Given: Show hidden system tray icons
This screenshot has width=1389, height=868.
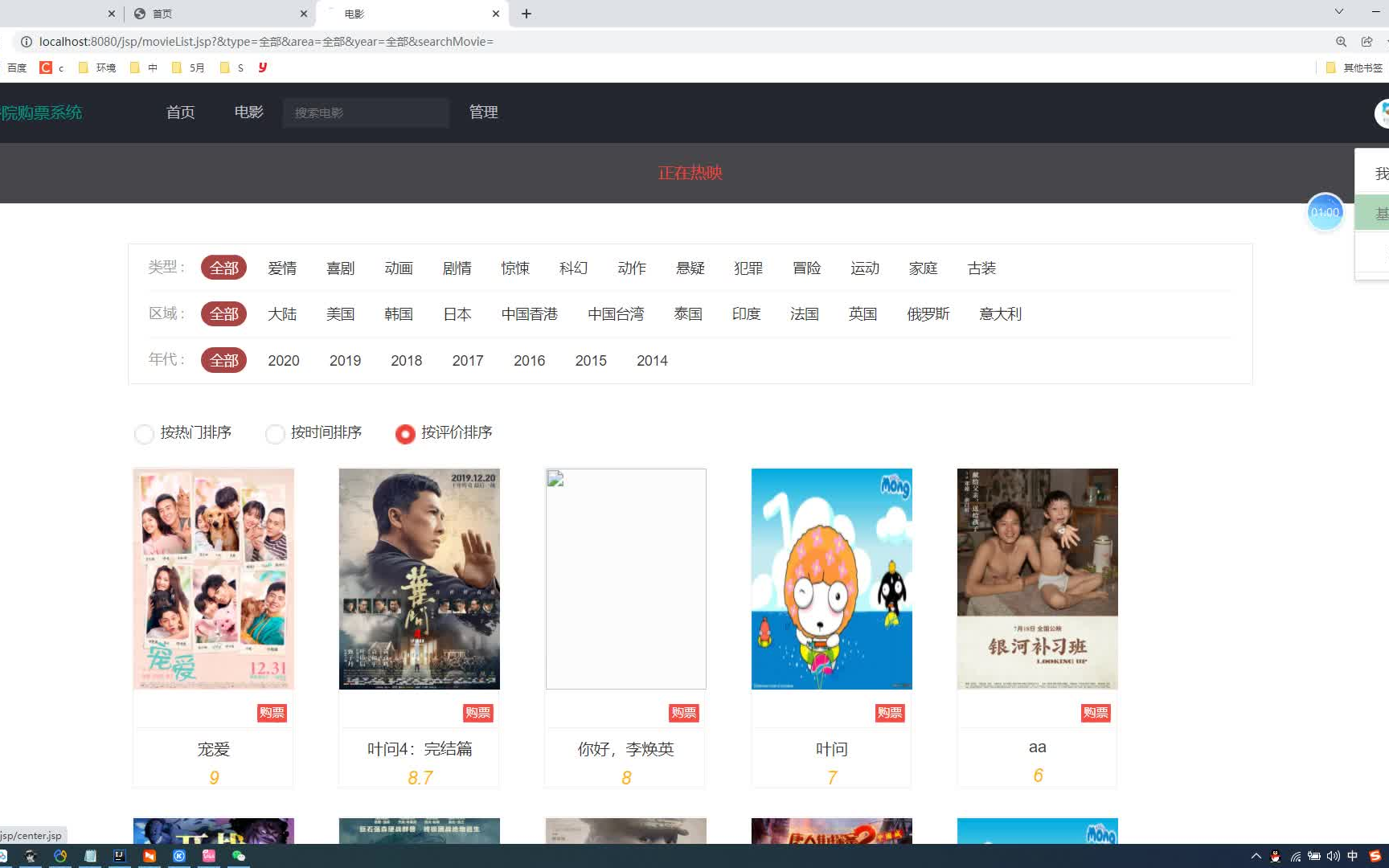Looking at the screenshot, I should point(1256,856).
